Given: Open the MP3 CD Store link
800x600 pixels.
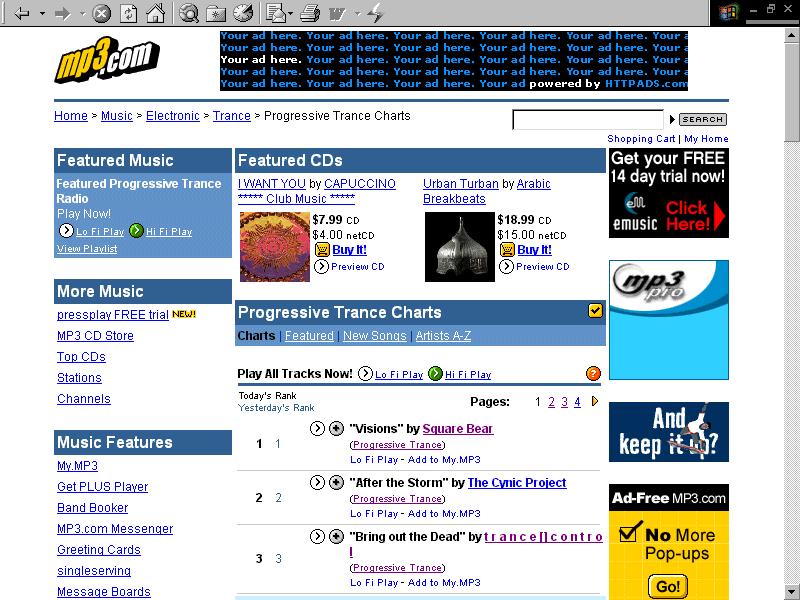Looking at the screenshot, I should coord(95,336).
